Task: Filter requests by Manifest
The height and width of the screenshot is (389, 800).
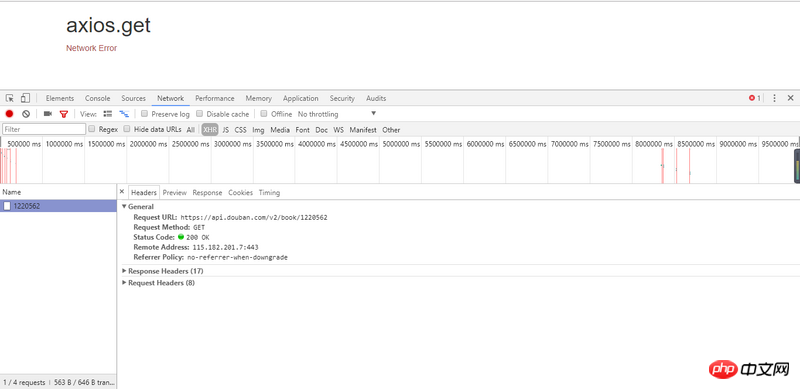Action: (x=363, y=130)
